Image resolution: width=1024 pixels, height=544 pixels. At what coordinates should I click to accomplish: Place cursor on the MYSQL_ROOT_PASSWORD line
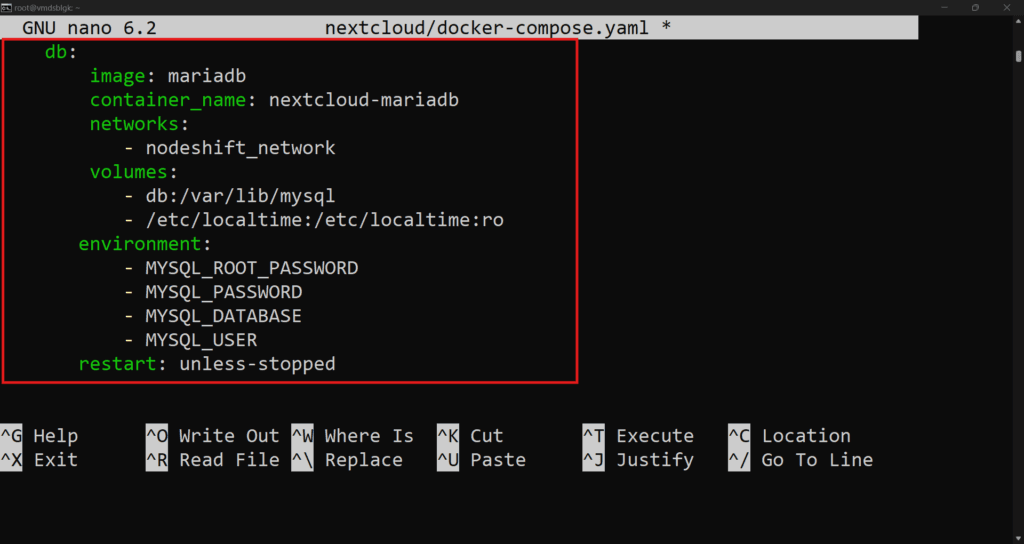(242, 268)
